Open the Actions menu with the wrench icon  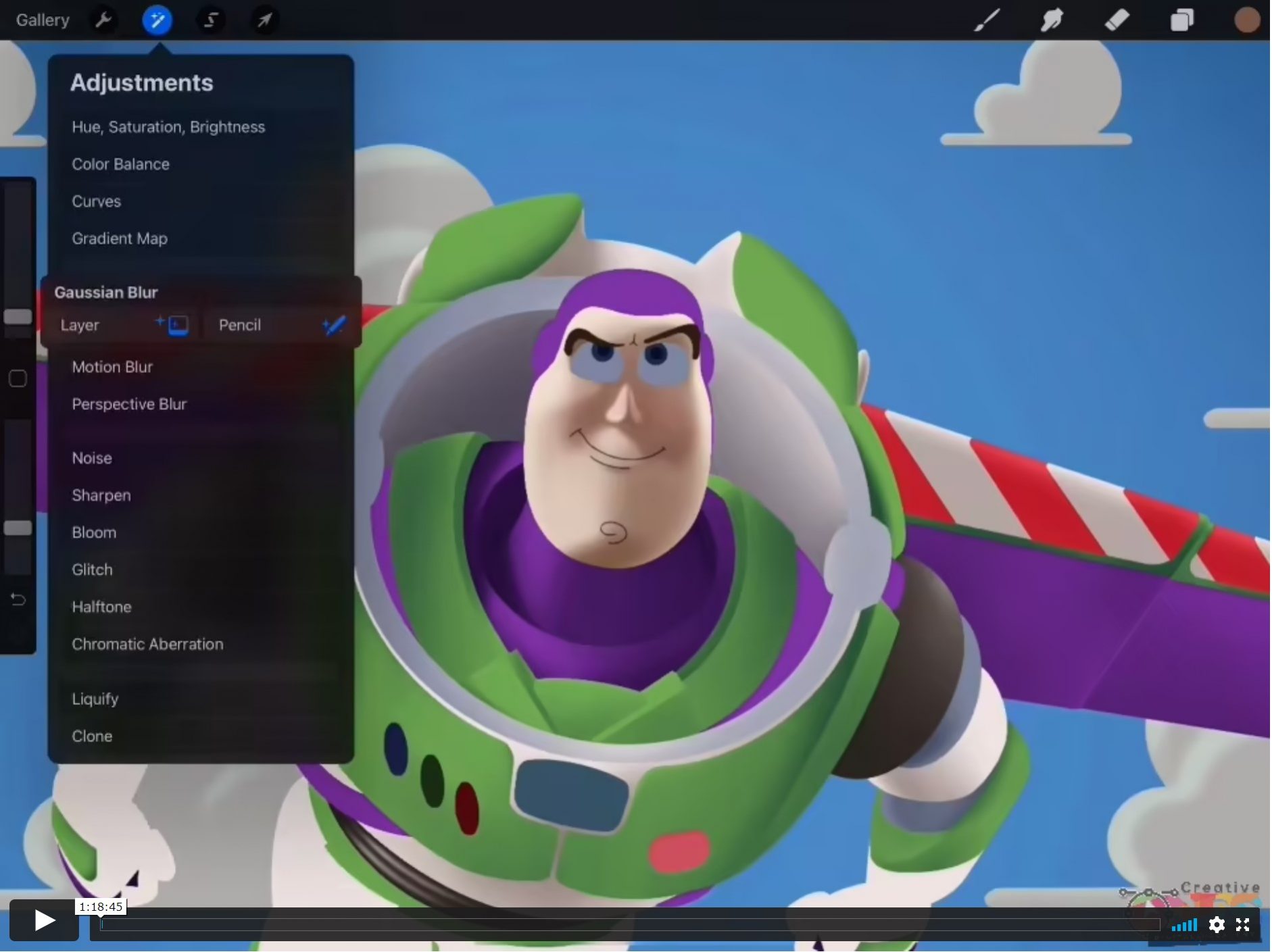tap(103, 20)
